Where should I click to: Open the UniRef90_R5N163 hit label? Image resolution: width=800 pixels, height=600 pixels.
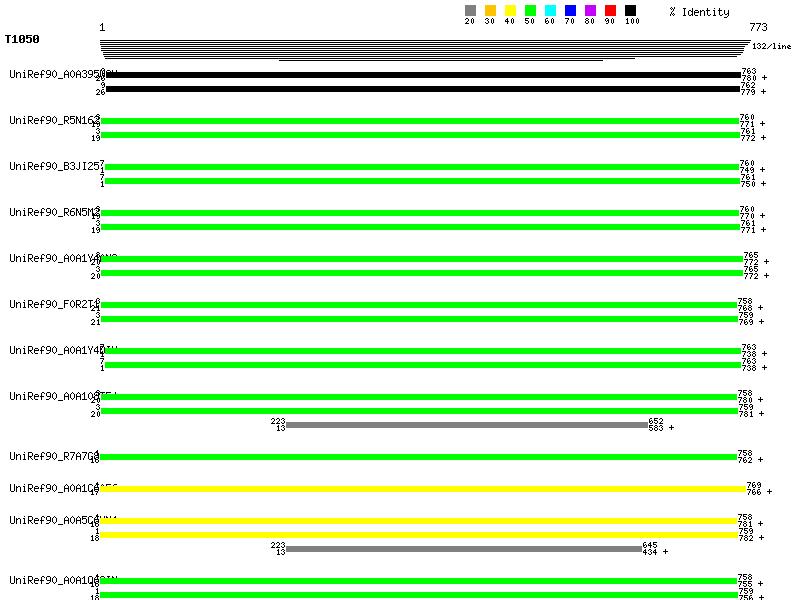(x=54, y=120)
